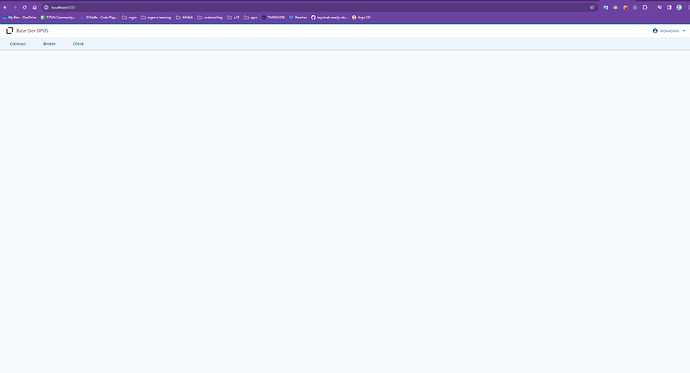Bookmark this page with the star icon
Viewport: 690px width, 373px height.
point(592,7)
